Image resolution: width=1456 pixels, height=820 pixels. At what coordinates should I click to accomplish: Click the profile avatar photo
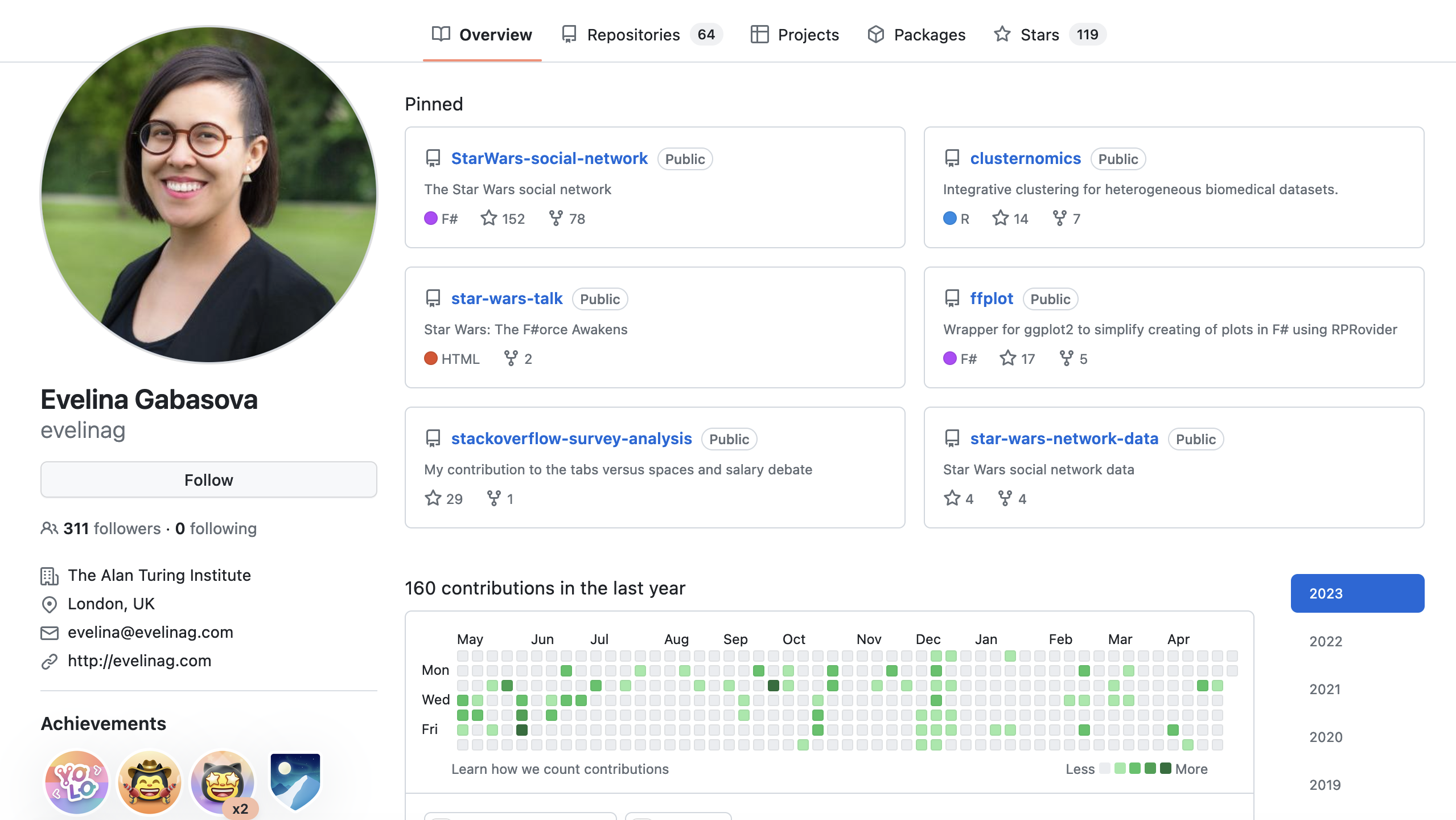tap(209, 195)
